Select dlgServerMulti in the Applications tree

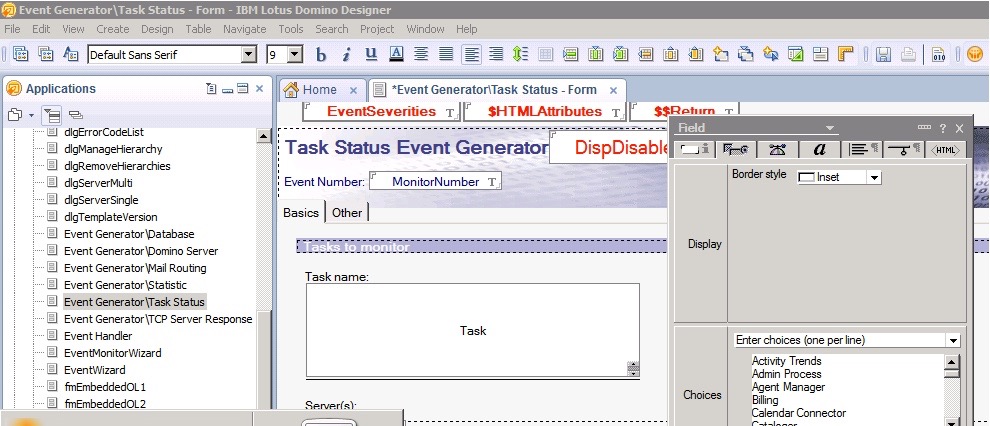[x=98, y=182]
